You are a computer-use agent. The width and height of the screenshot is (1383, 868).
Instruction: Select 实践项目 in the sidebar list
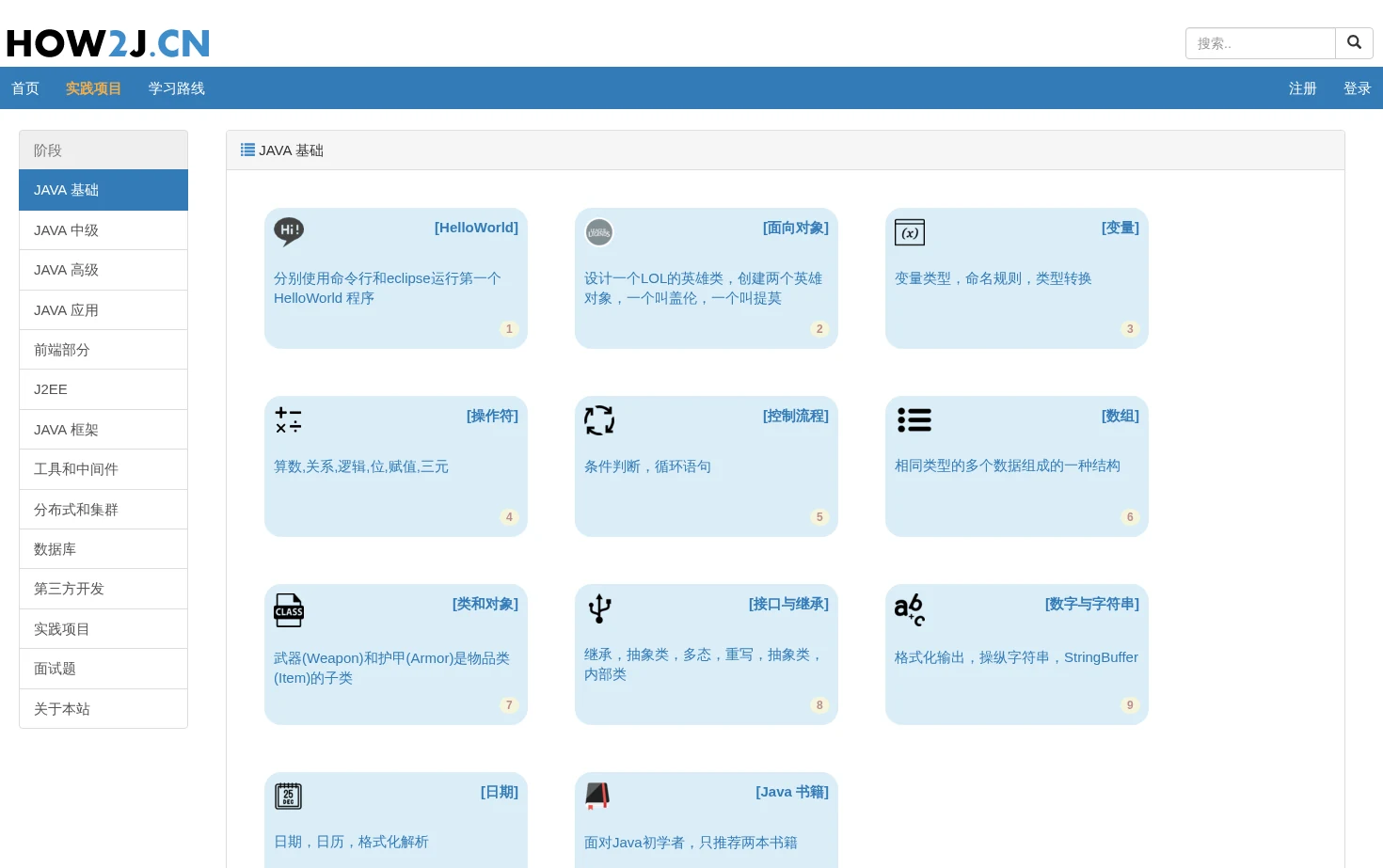(x=103, y=629)
